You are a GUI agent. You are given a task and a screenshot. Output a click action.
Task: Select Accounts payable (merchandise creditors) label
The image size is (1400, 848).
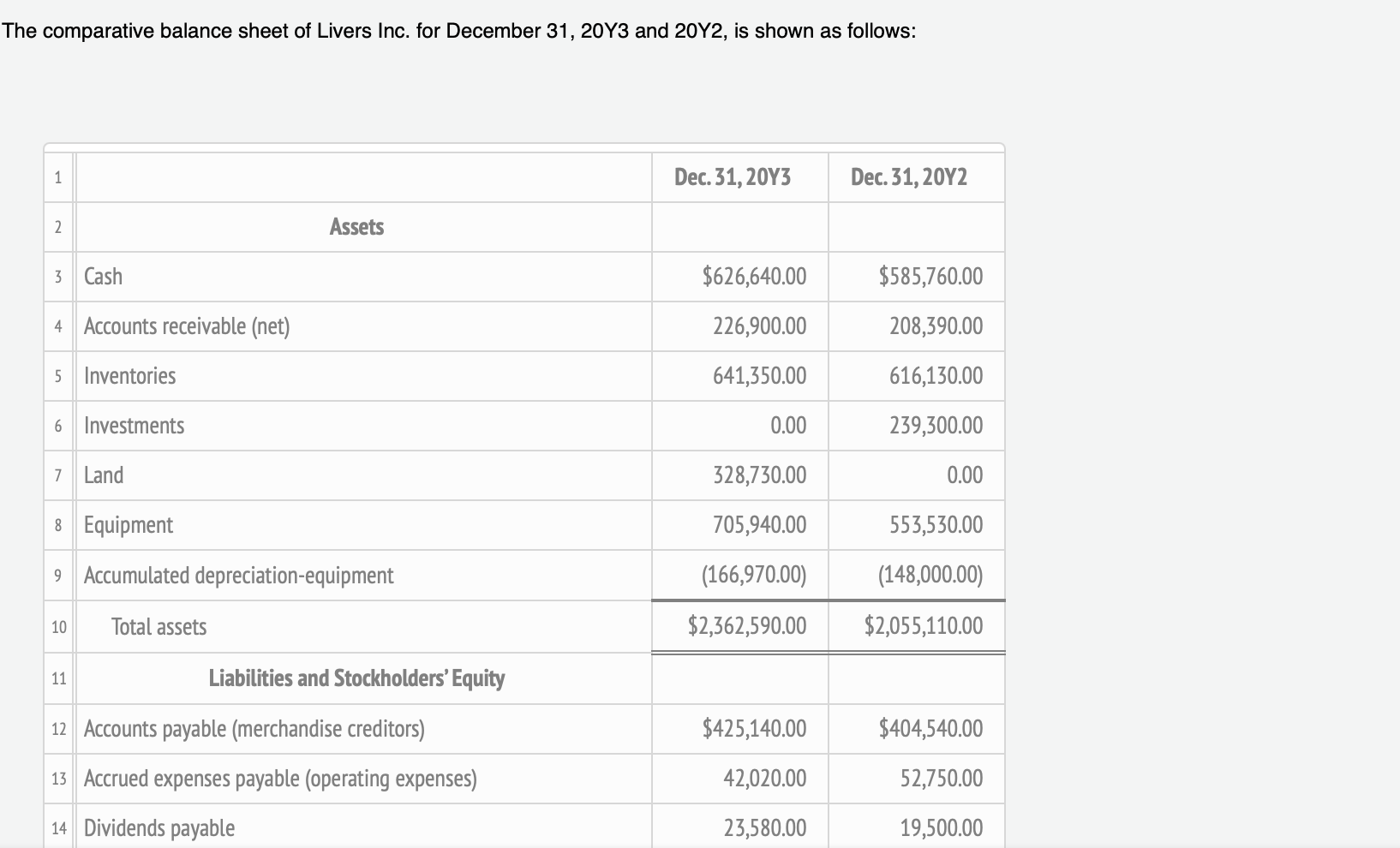coord(254,729)
